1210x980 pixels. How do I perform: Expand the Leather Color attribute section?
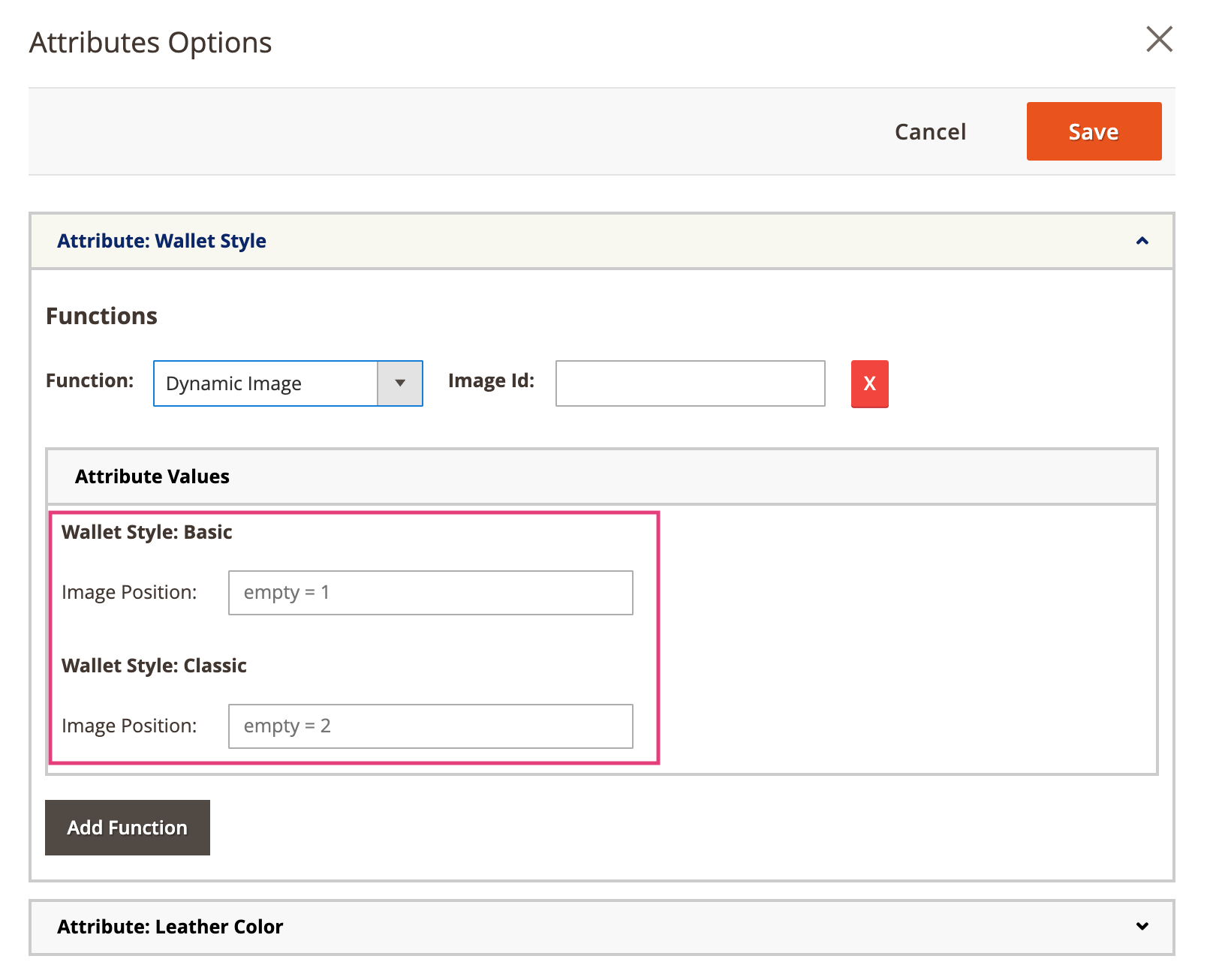coord(1142,927)
